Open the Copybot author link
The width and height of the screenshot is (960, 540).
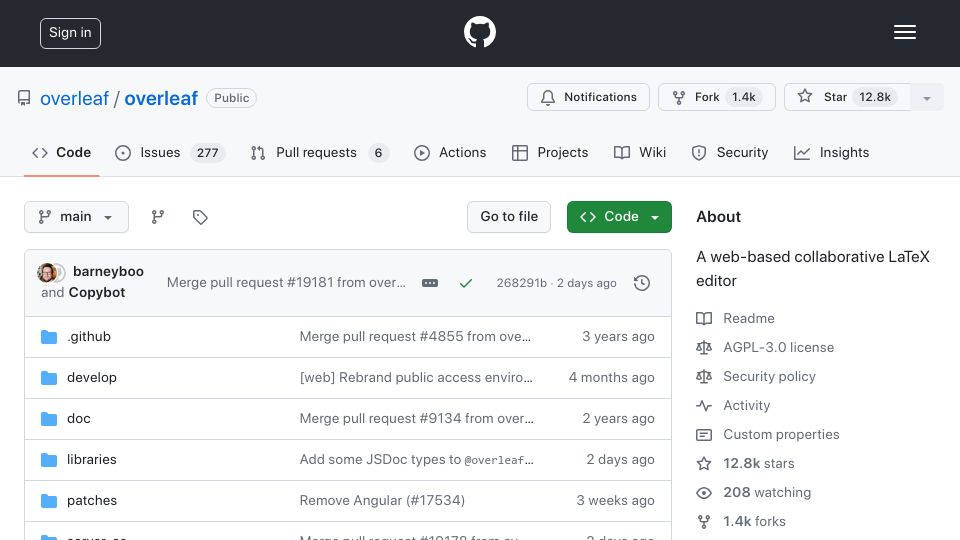tap(97, 293)
